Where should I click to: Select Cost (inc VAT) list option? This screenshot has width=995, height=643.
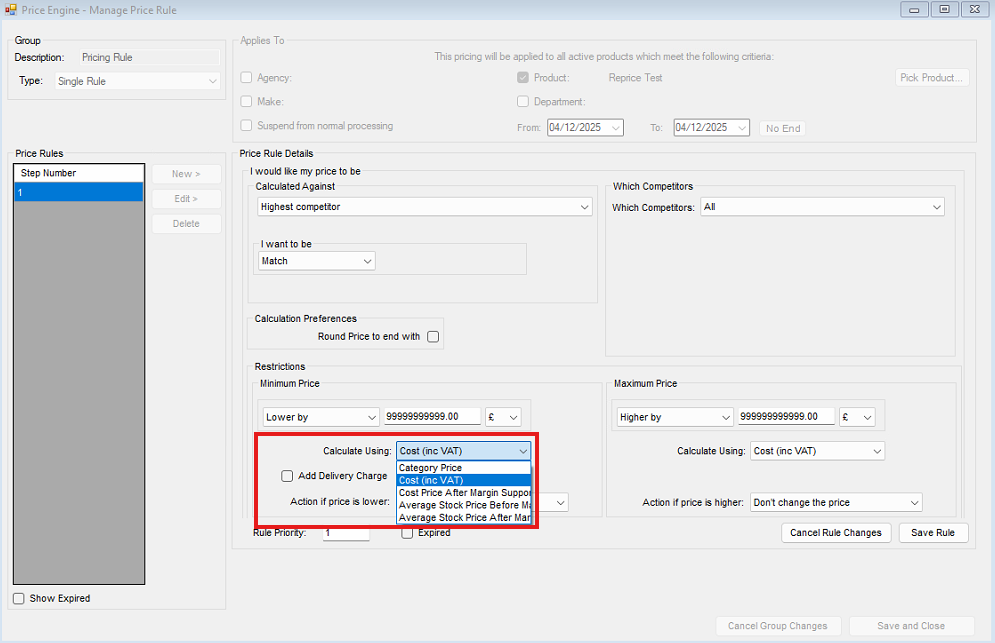point(463,481)
